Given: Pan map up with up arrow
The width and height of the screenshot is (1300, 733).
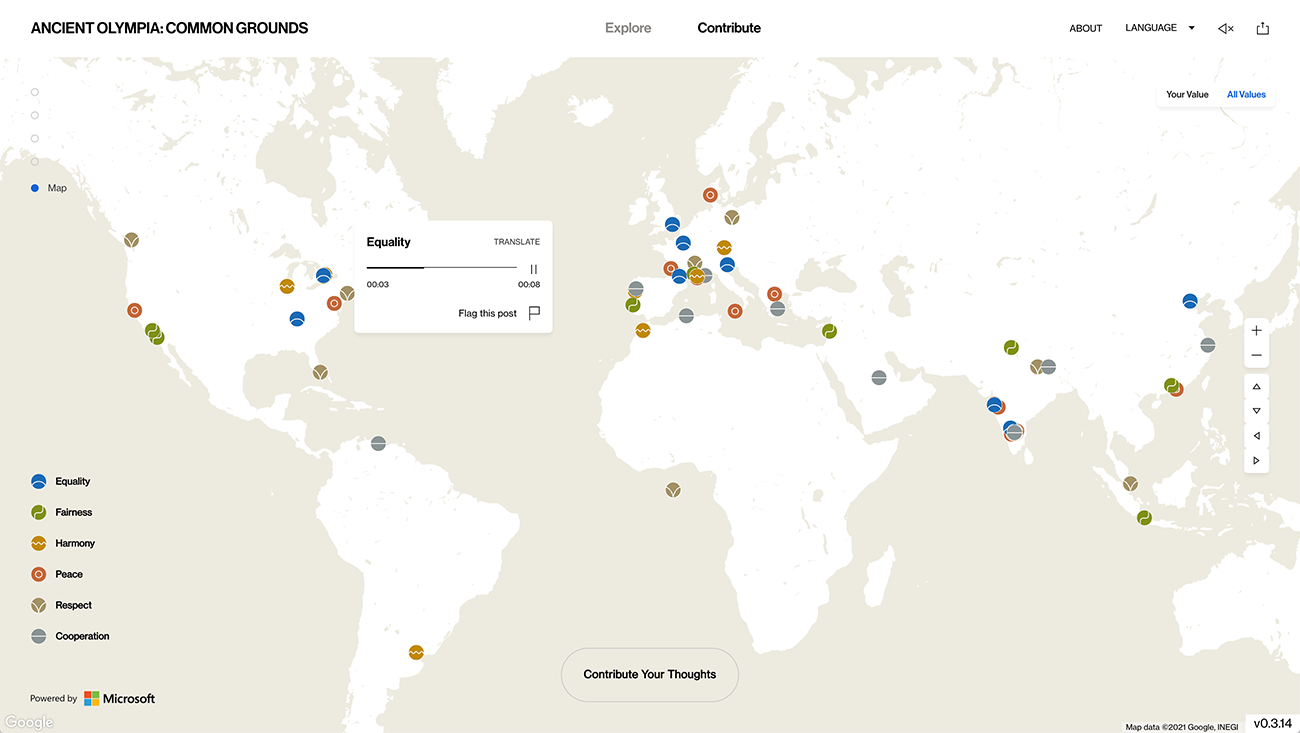Looking at the screenshot, I should click(1256, 387).
